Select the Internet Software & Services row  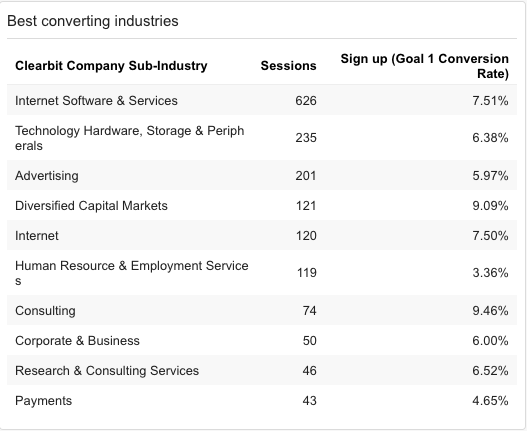click(x=262, y=100)
